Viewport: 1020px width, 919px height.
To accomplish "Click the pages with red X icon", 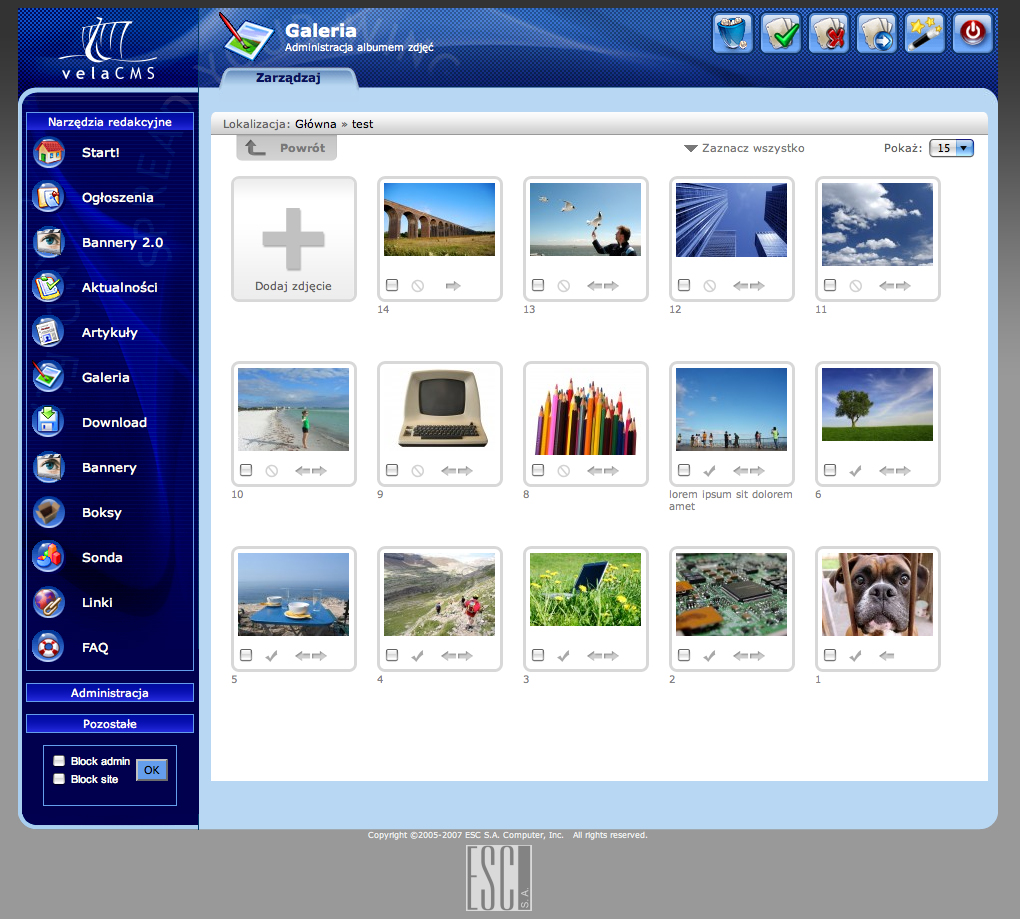I will click(828, 33).
